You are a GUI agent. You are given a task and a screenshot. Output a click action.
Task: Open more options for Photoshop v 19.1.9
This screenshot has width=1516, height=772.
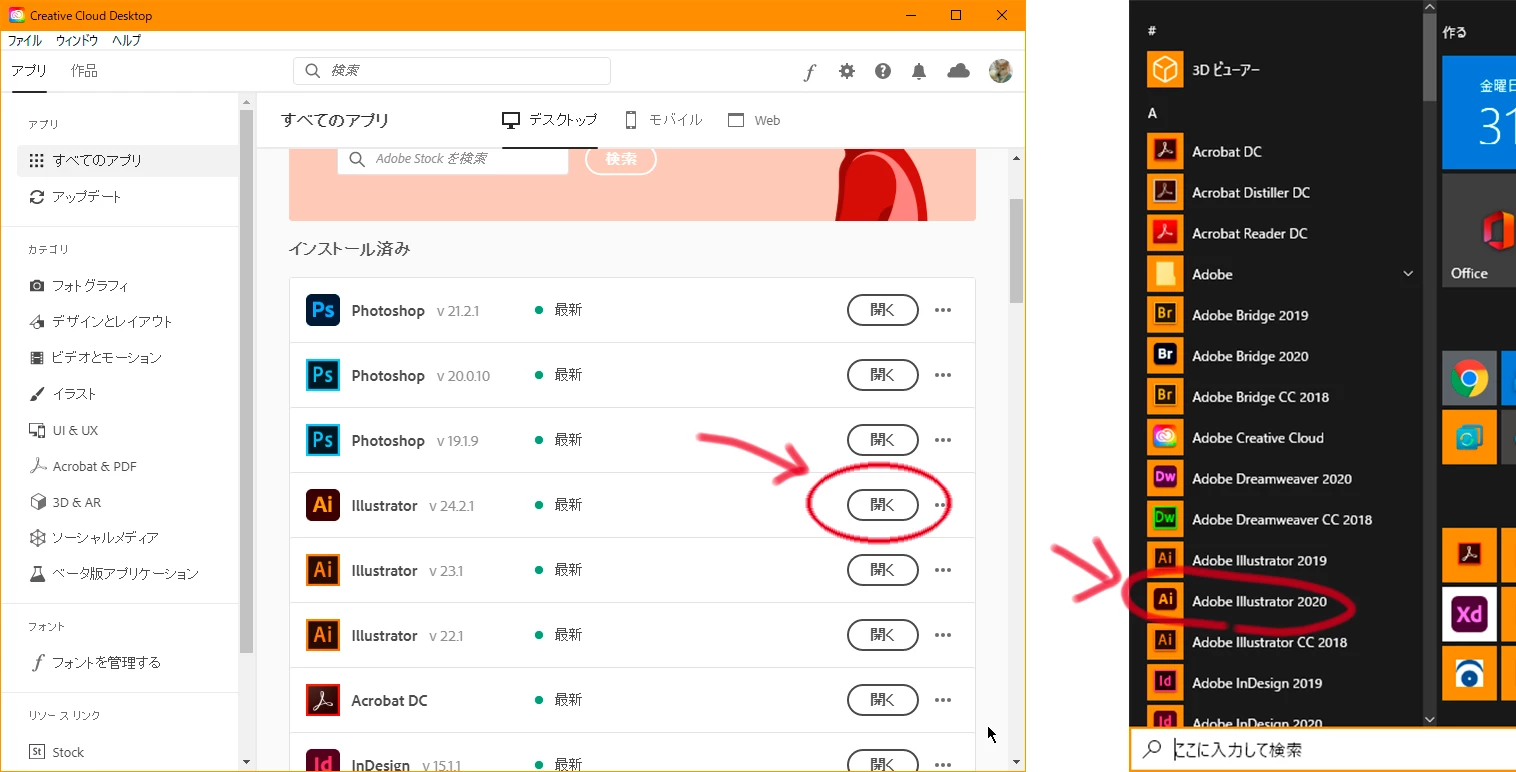click(942, 440)
